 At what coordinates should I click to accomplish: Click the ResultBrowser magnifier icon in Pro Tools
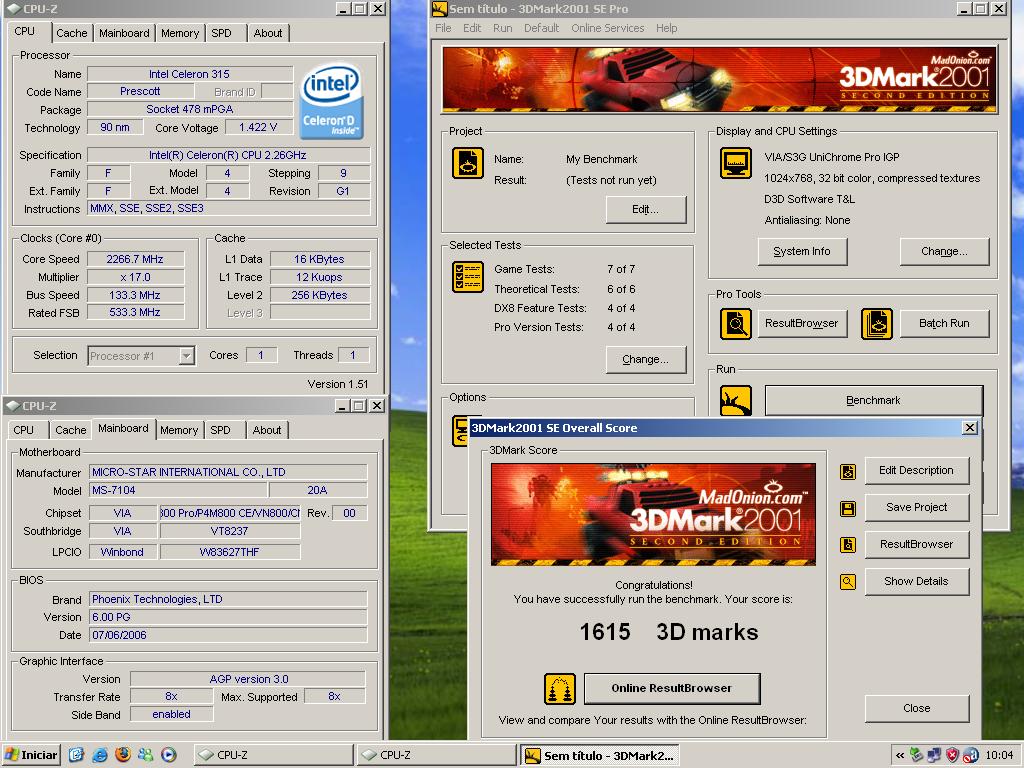(736, 324)
